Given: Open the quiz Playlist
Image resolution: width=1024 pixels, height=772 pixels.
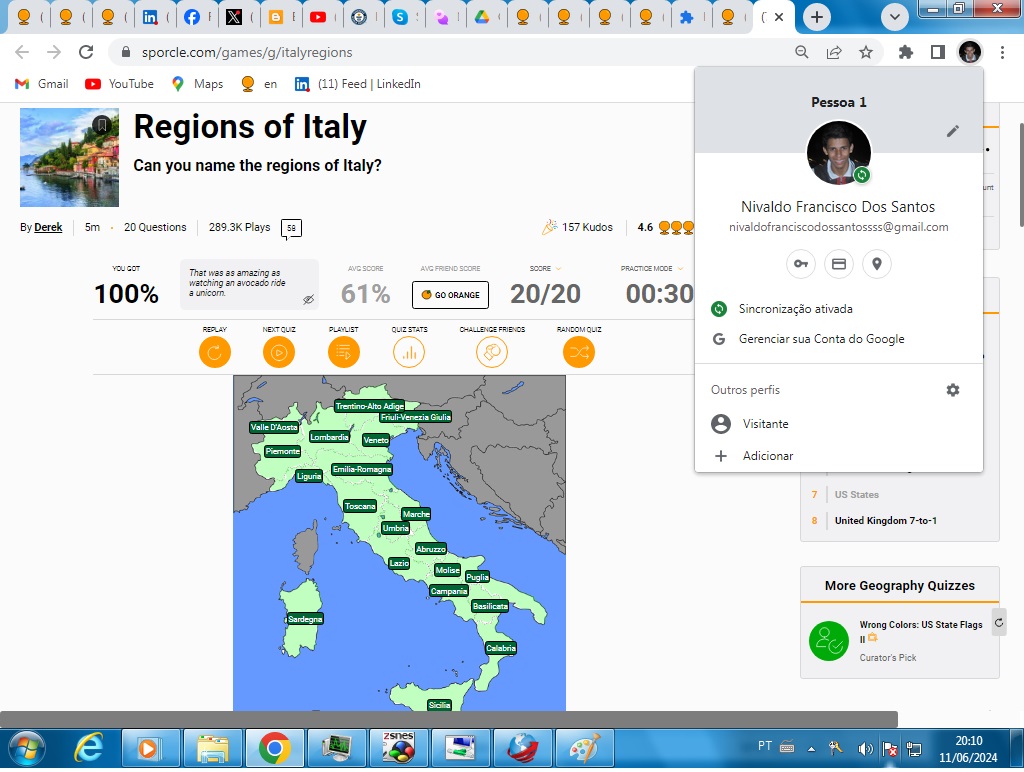Looking at the screenshot, I should click(343, 351).
